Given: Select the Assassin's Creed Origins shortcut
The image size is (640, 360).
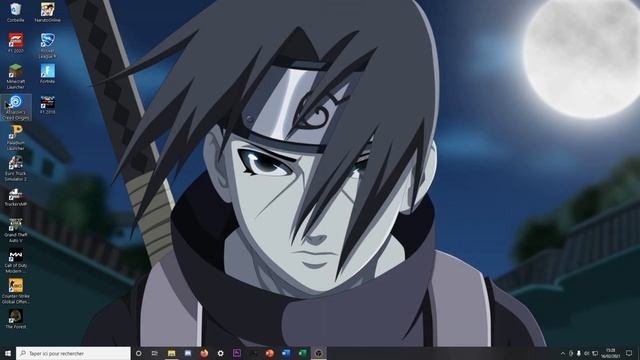Looking at the screenshot, I should (x=16, y=107).
